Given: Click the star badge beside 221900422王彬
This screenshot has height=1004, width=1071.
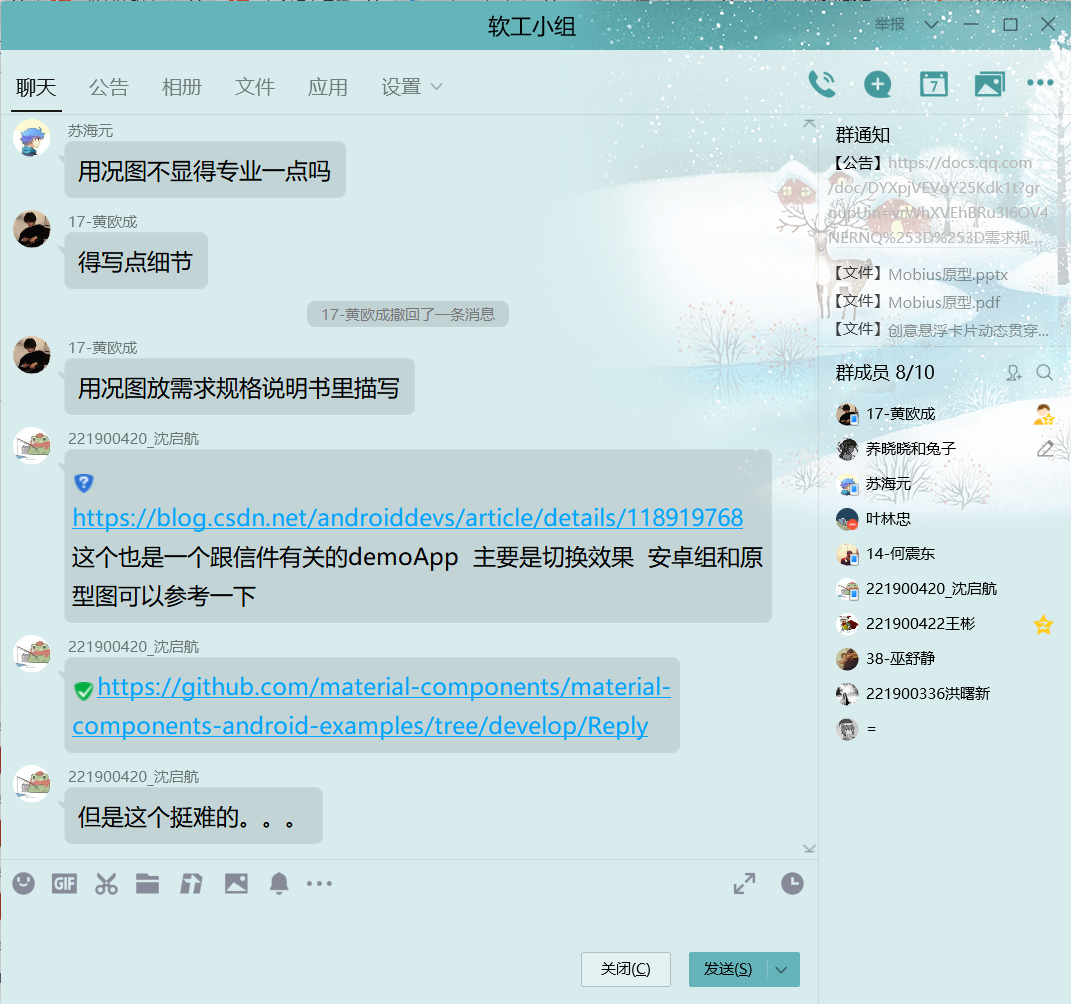Looking at the screenshot, I should pos(1044,624).
